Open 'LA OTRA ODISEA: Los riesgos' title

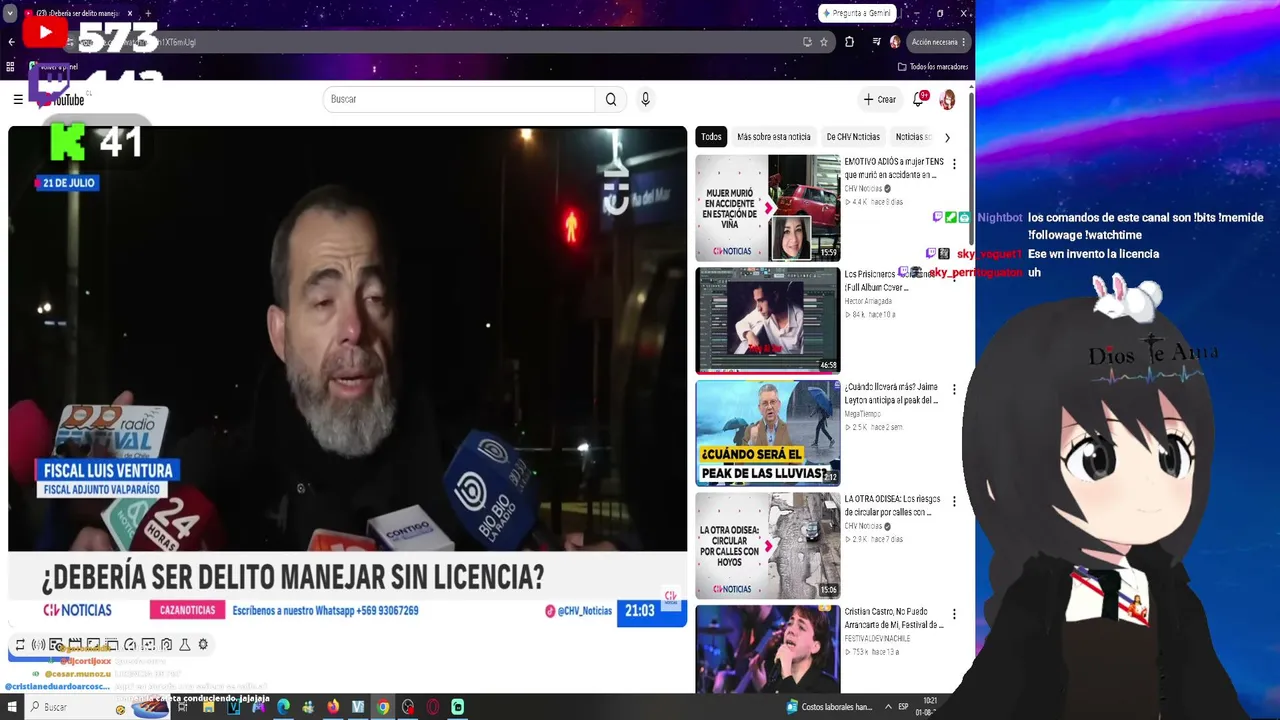click(x=892, y=505)
